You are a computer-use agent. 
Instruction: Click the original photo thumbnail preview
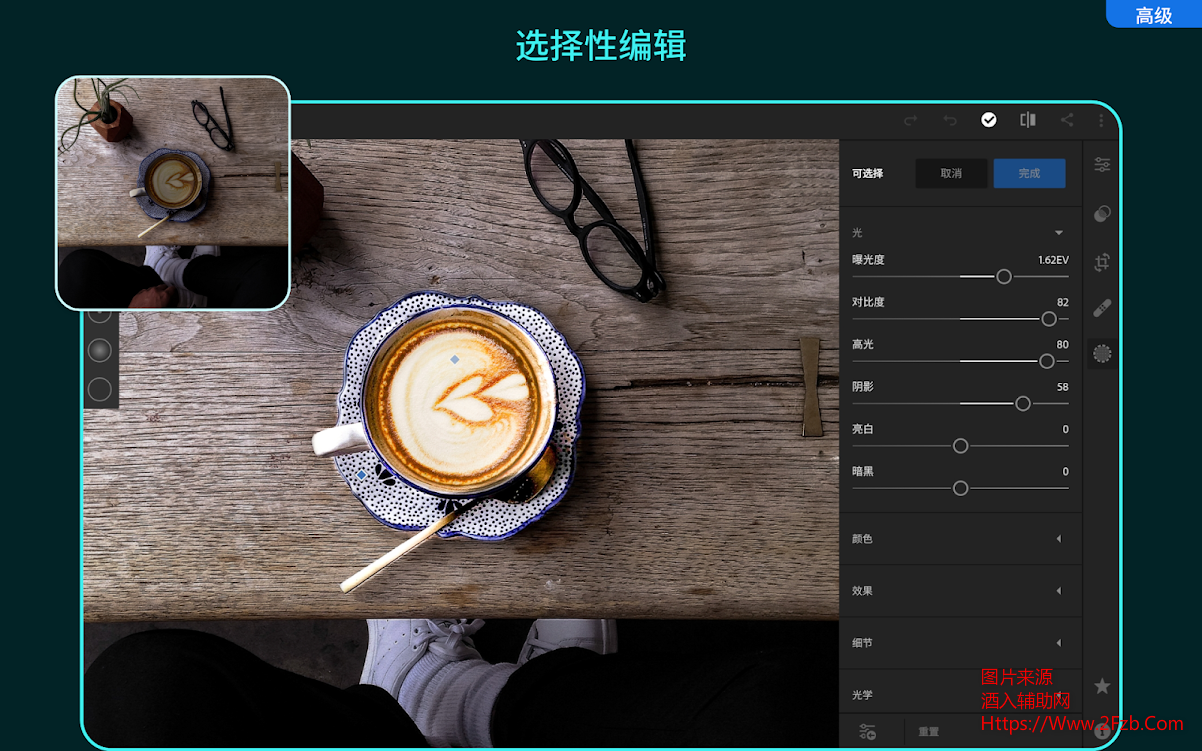click(x=173, y=193)
